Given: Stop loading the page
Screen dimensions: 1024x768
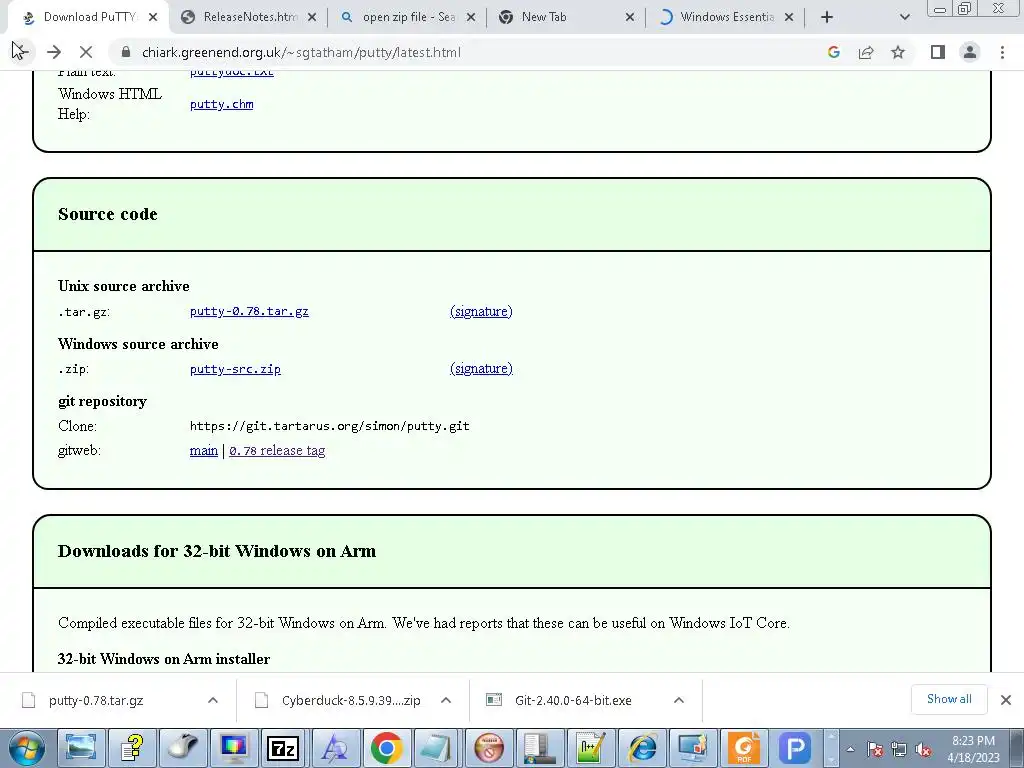Looking at the screenshot, I should coord(86,52).
